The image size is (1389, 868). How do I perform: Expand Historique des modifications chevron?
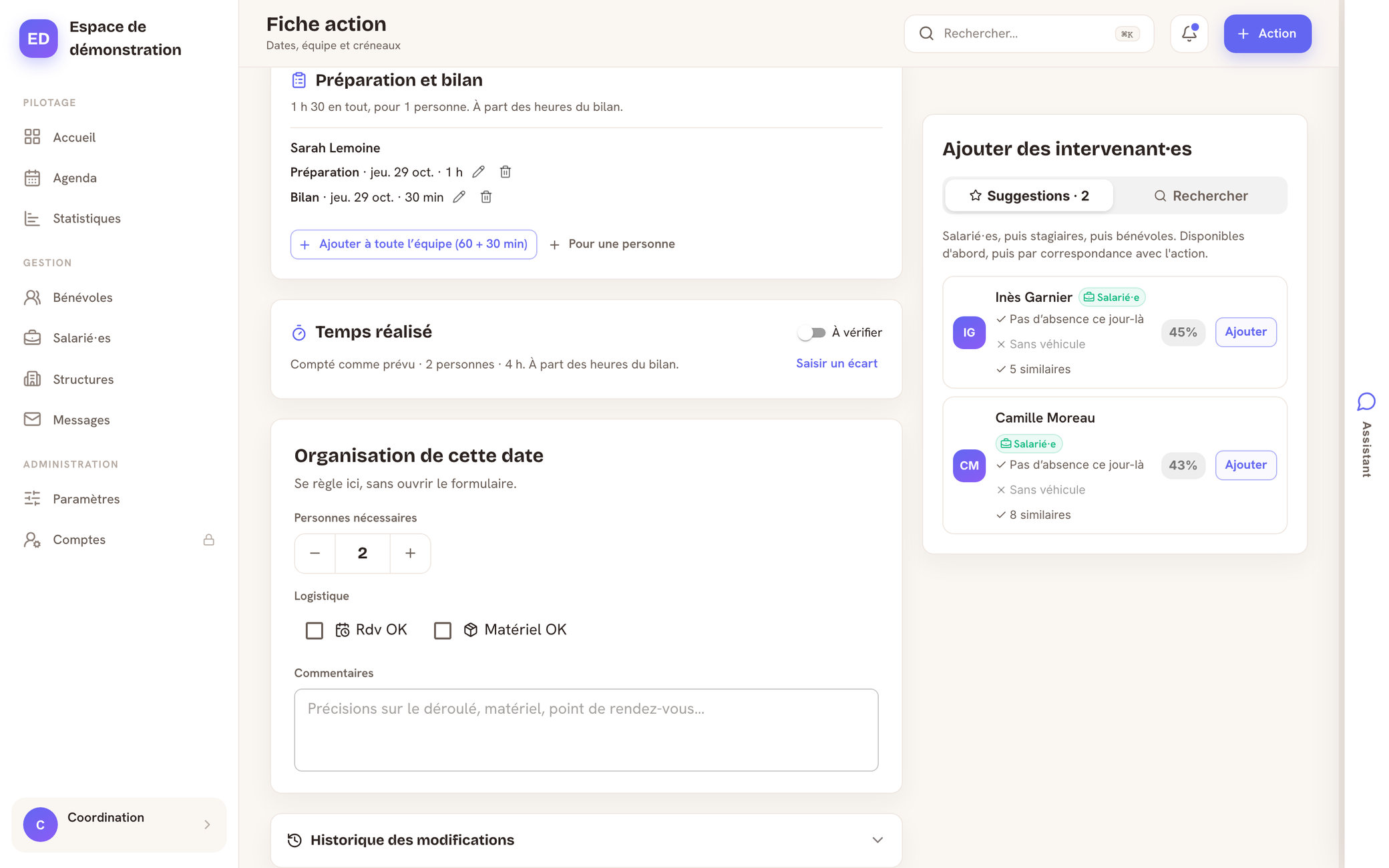click(877, 840)
